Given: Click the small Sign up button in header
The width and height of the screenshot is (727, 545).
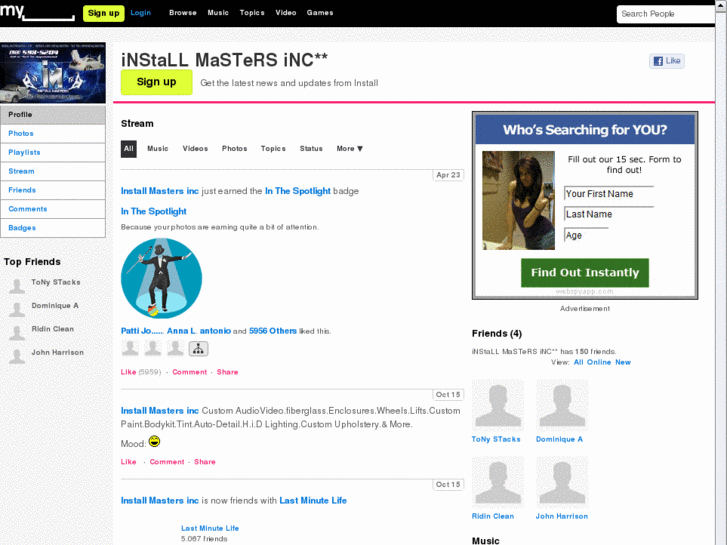Looking at the screenshot, I should coord(104,13).
